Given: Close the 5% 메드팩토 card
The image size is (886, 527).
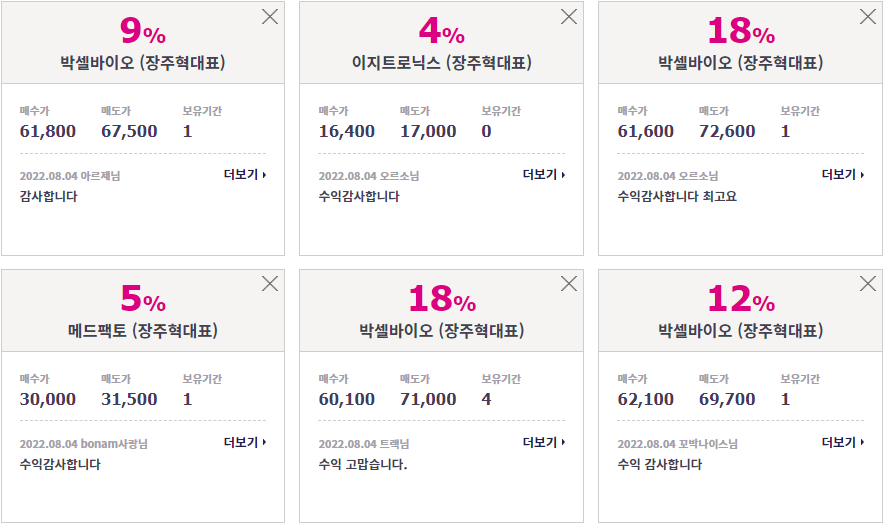Looking at the screenshot, I should pyautogui.click(x=270, y=284).
